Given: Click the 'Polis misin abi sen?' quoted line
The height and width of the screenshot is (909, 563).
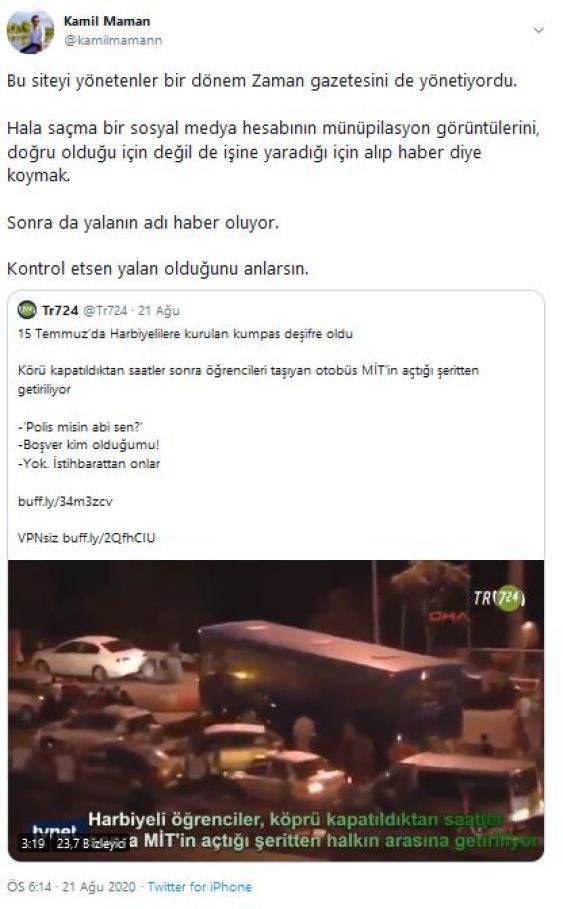Looking at the screenshot, I should click(x=80, y=427).
